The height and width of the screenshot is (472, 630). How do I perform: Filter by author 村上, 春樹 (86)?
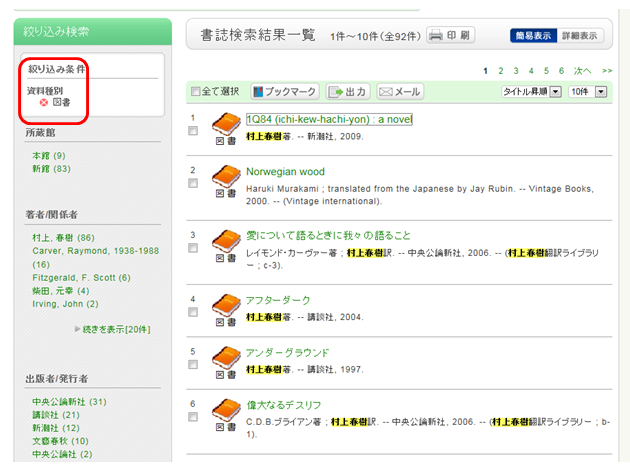tap(63, 238)
